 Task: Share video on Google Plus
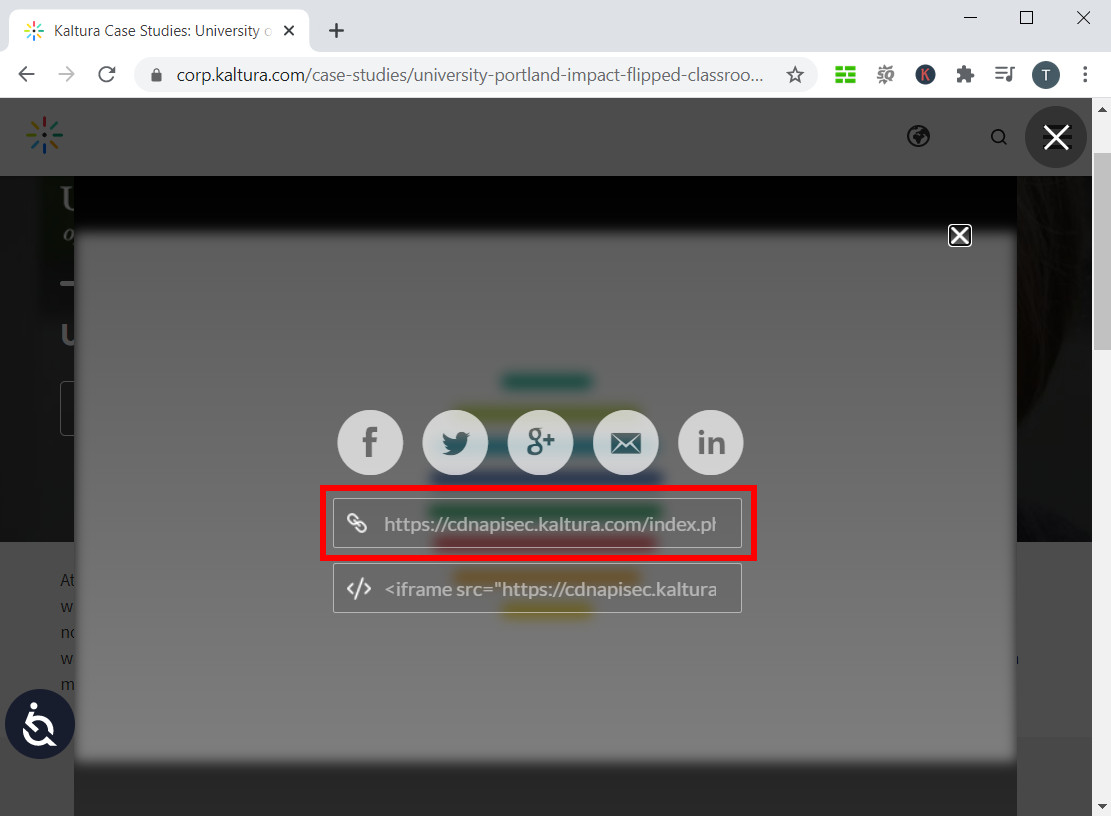tap(541, 443)
